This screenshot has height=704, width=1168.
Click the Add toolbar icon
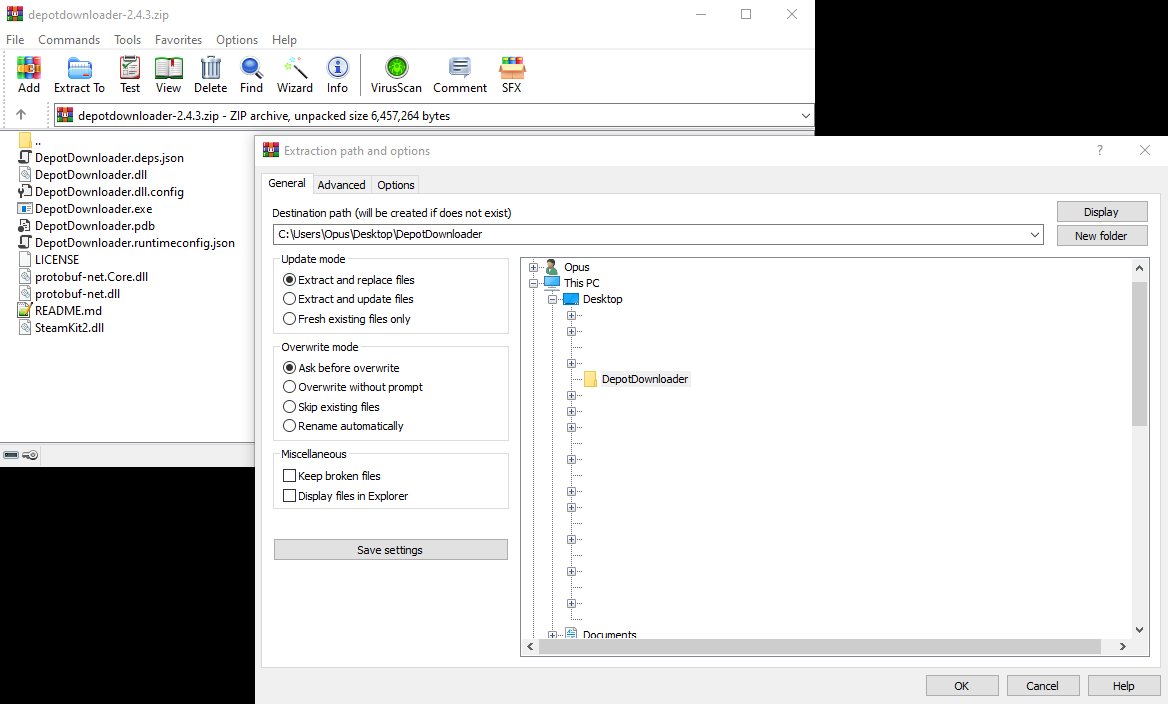pyautogui.click(x=28, y=68)
